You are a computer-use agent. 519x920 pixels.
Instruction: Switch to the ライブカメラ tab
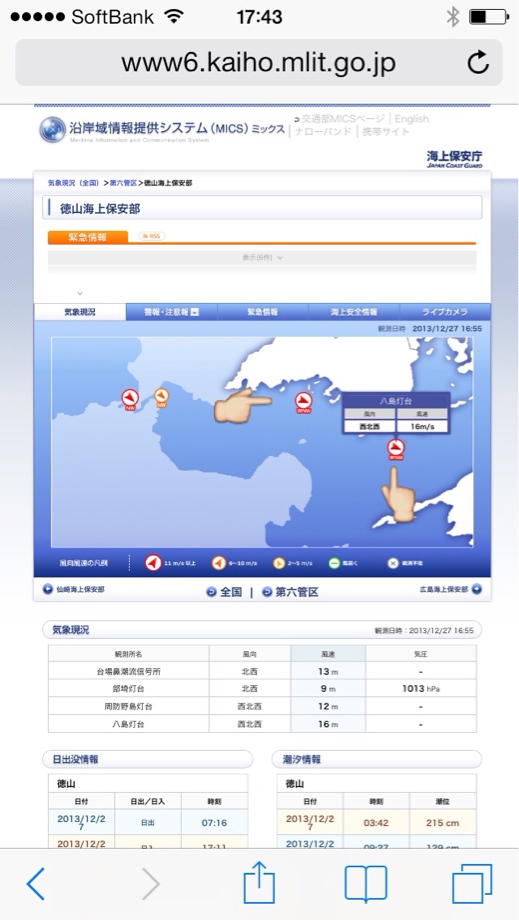click(x=445, y=312)
